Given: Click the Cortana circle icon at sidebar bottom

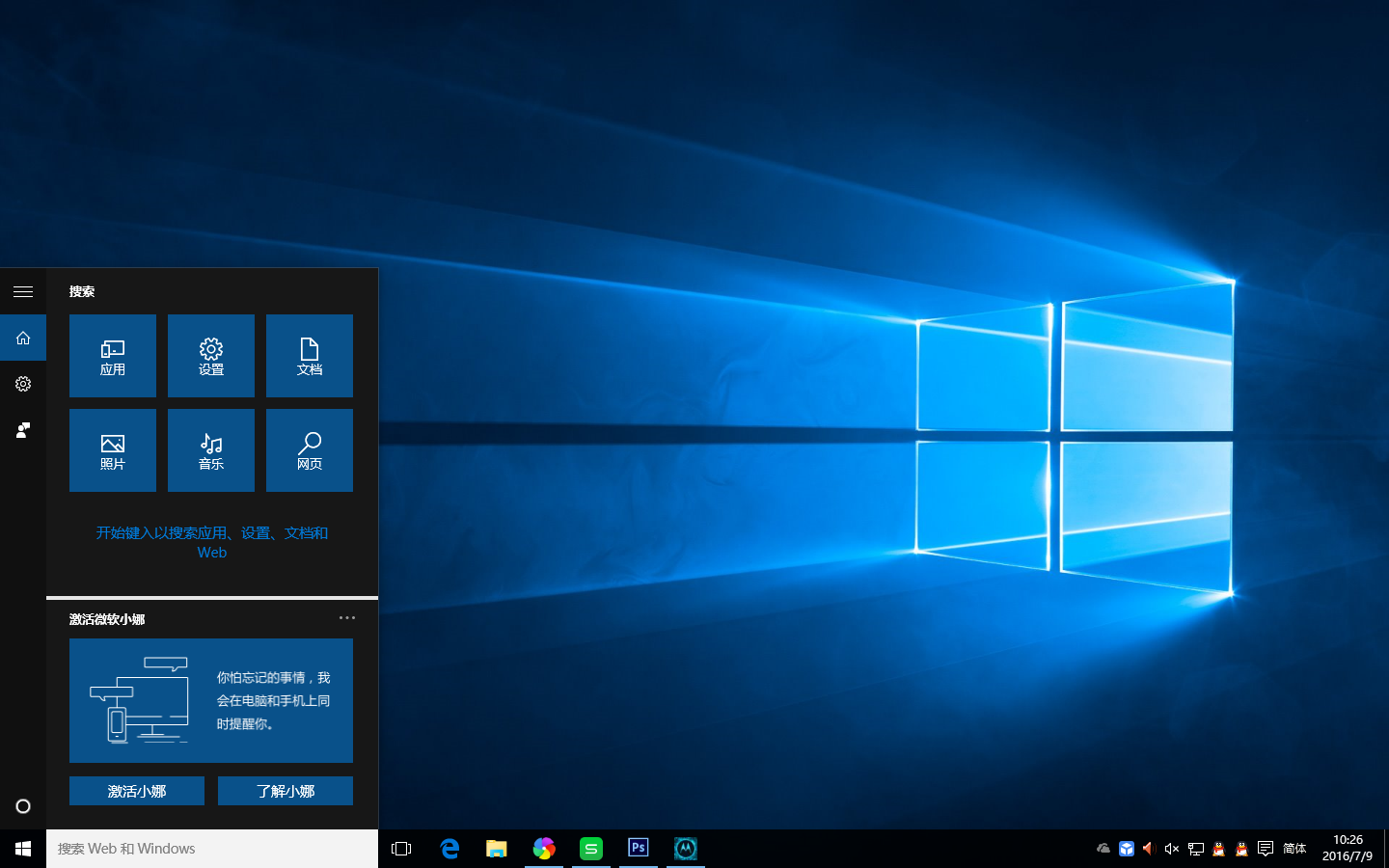Looking at the screenshot, I should coord(23,806).
